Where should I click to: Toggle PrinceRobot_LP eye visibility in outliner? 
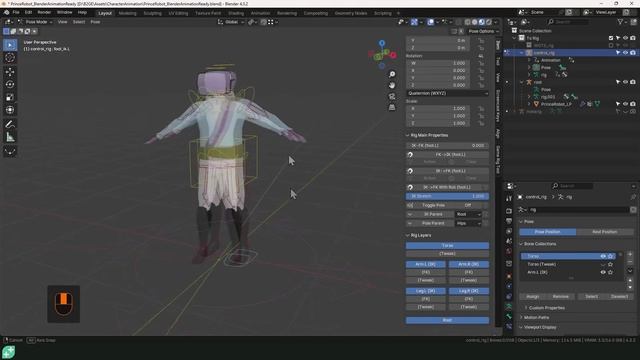[x=625, y=104]
